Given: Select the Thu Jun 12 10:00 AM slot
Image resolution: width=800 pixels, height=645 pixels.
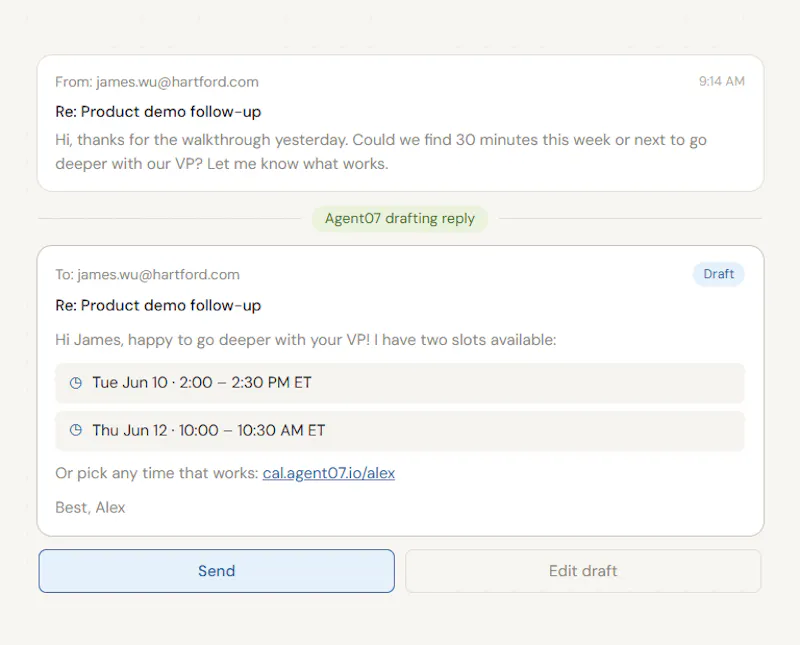Looking at the screenshot, I should coord(399,431).
